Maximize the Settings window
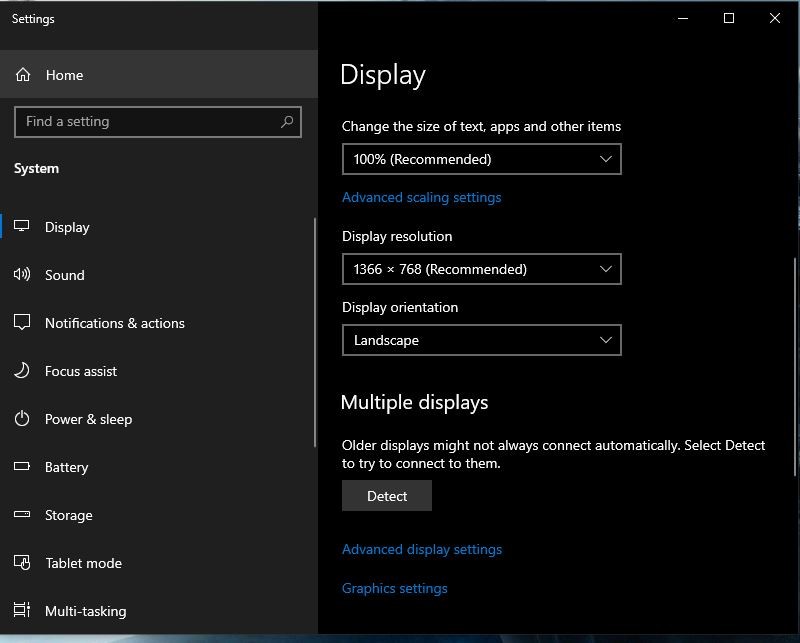The image size is (800, 643). tap(729, 18)
